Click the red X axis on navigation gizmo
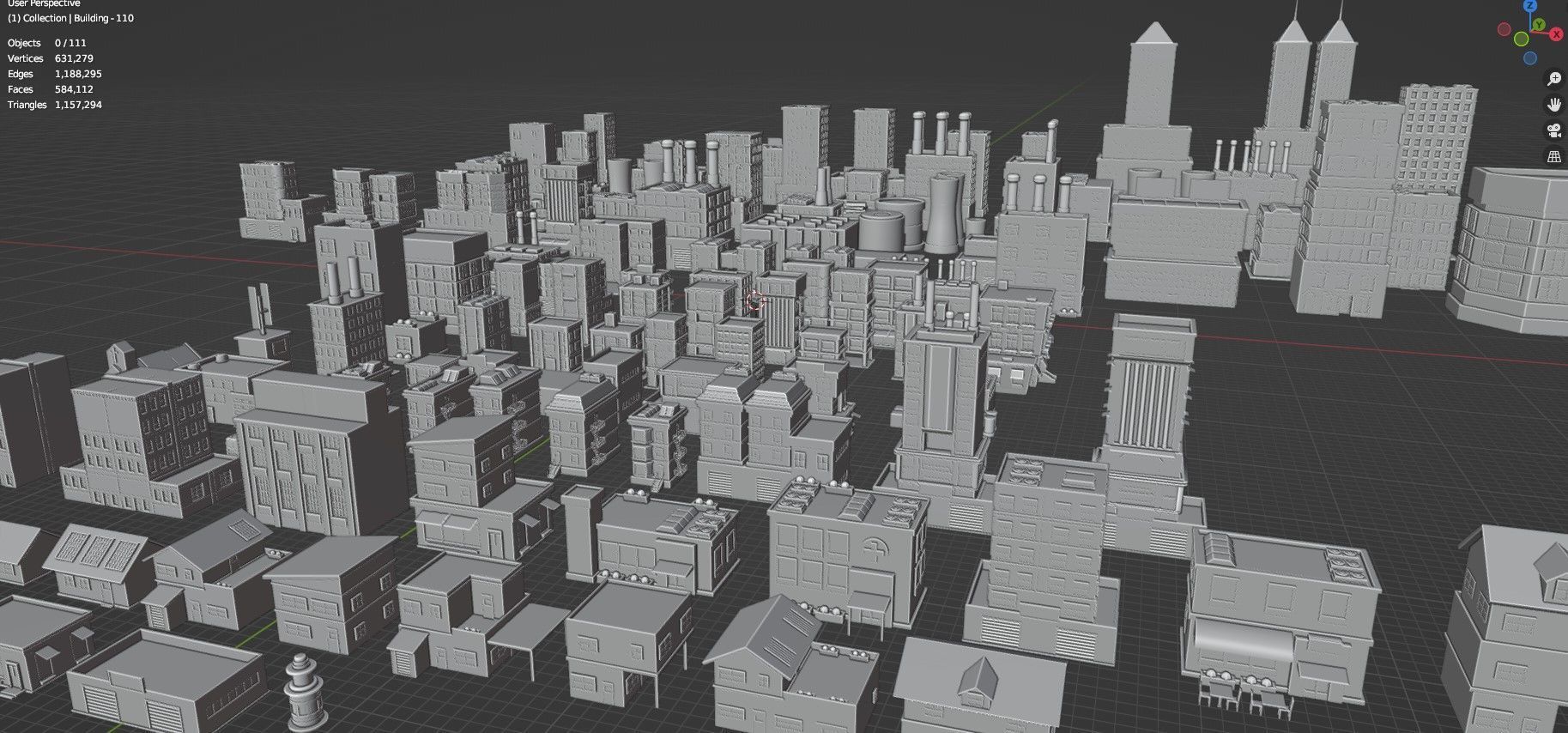The image size is (1568, 733). 1557,34
